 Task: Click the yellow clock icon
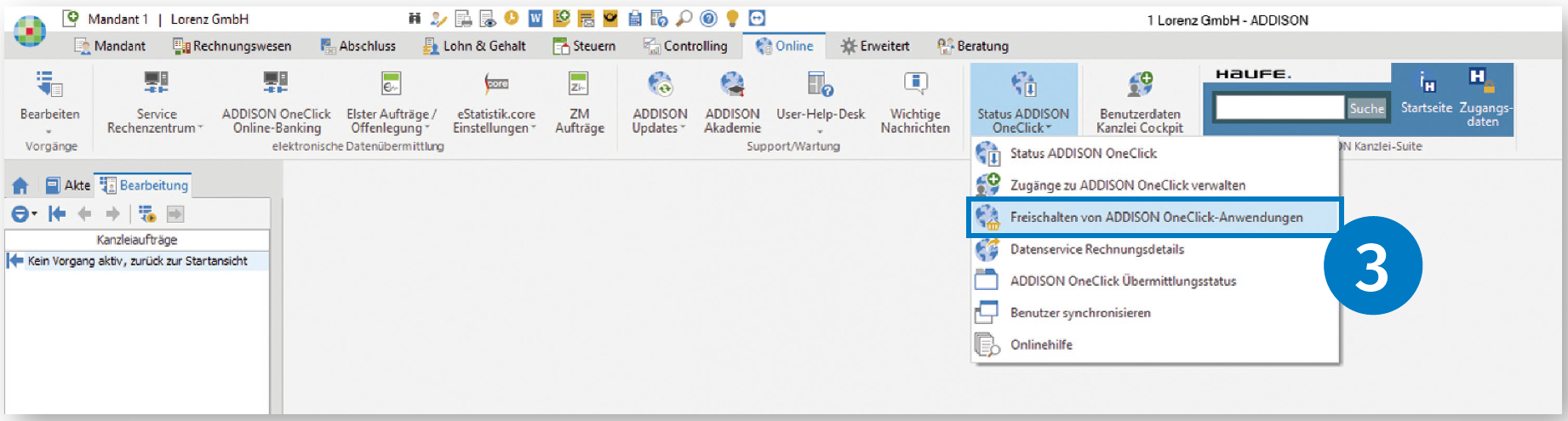coord(512,17)
